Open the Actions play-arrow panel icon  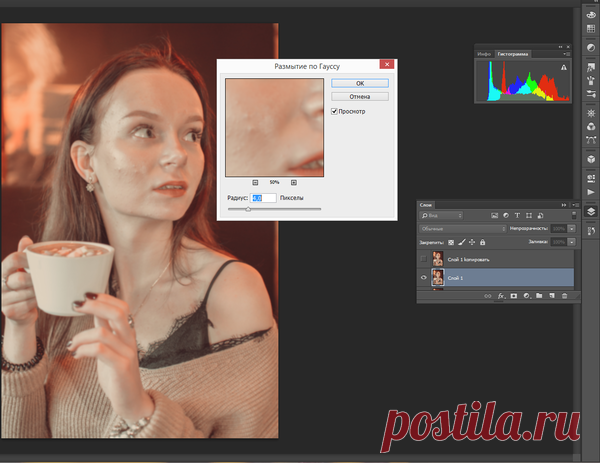pyautogui.click(x=591, y=192)
